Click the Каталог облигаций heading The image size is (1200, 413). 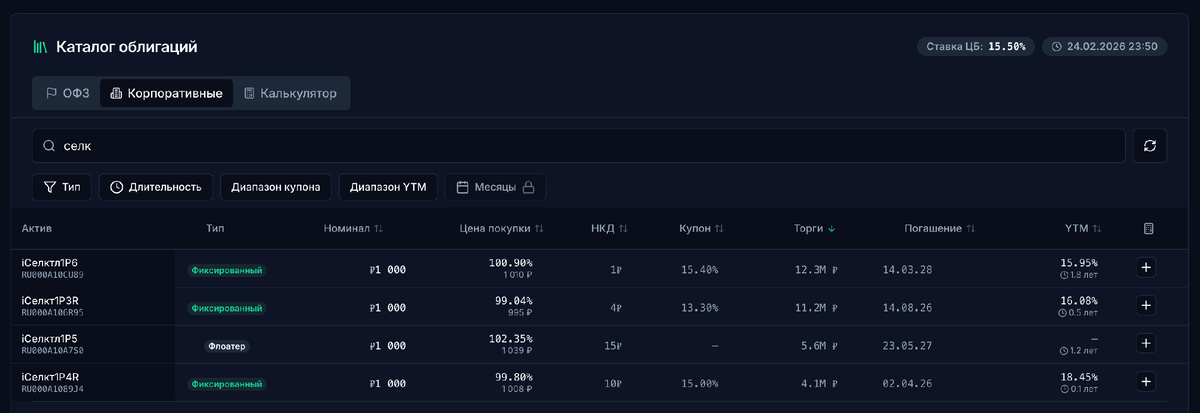click(x=127, y=47)
